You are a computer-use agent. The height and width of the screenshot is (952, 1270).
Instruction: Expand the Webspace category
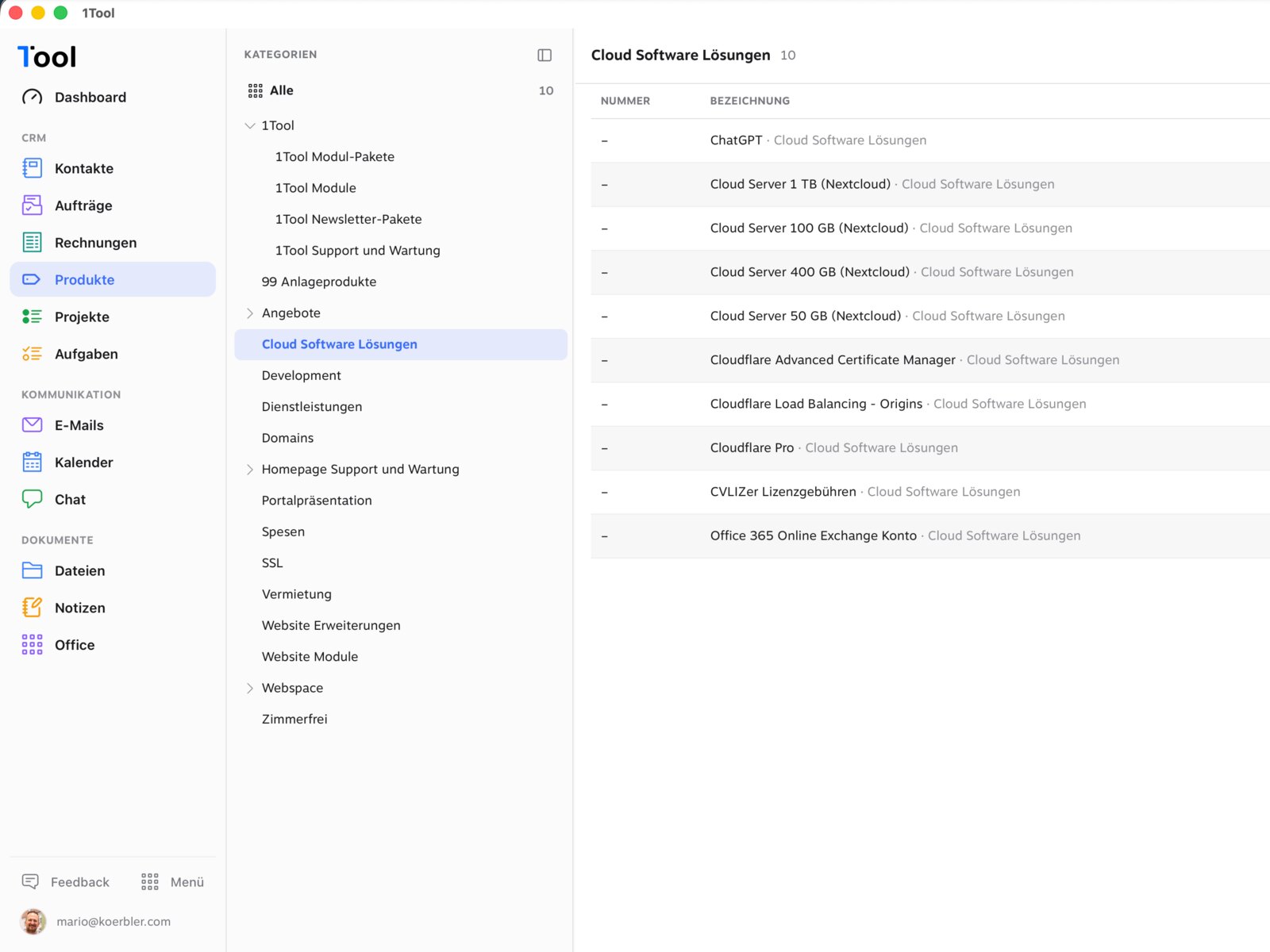pos(250,688)
